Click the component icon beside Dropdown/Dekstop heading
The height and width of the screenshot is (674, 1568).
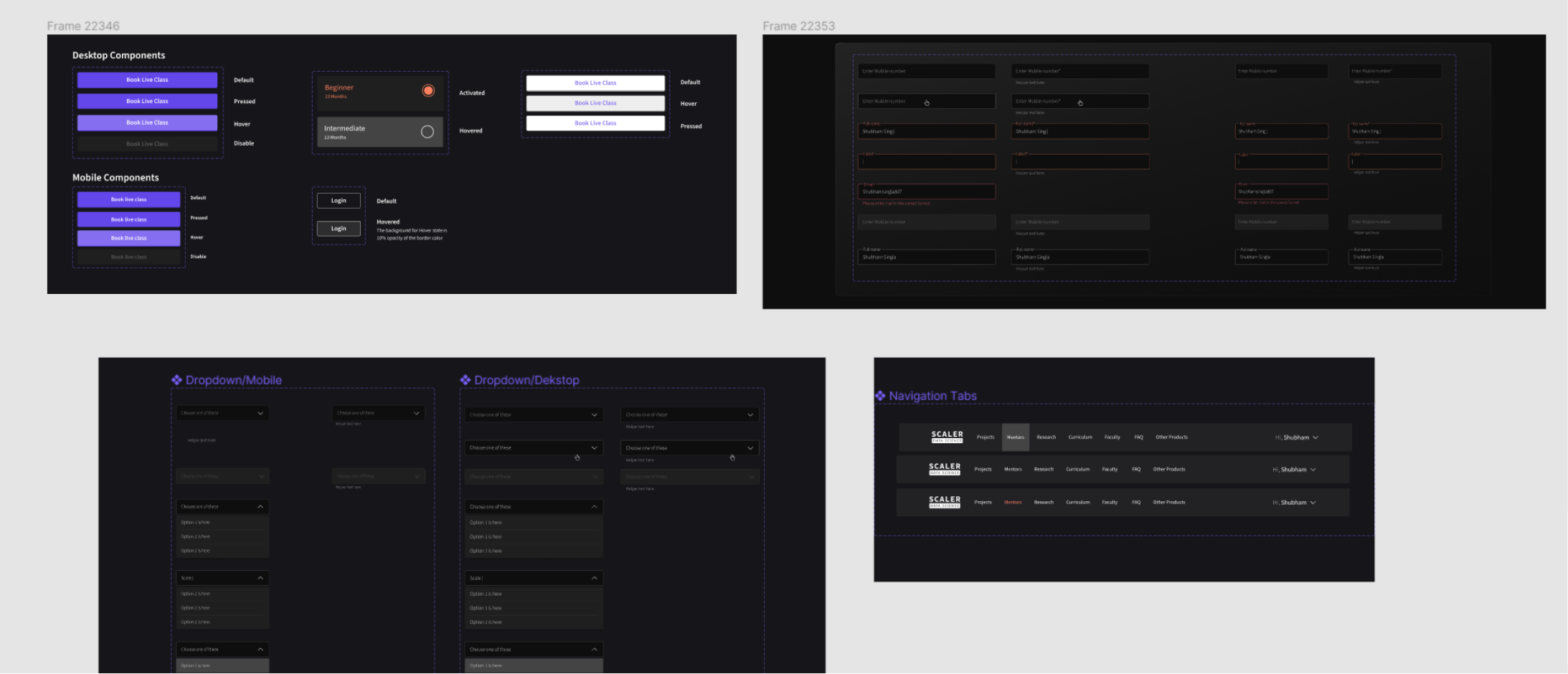click(467, 380)
